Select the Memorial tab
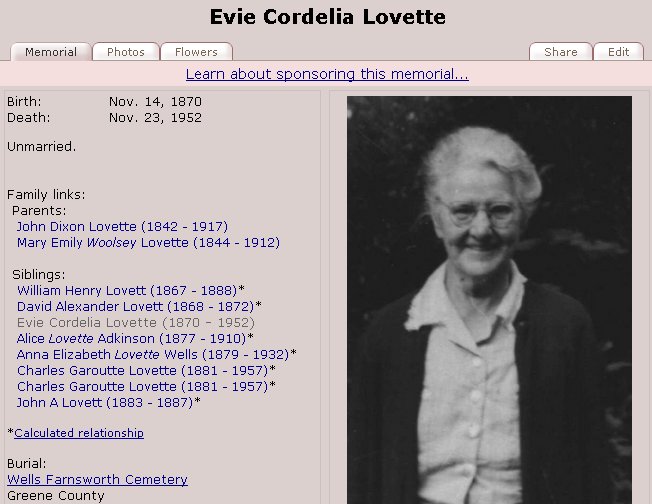The image size is (652, 504). [51, 52]
